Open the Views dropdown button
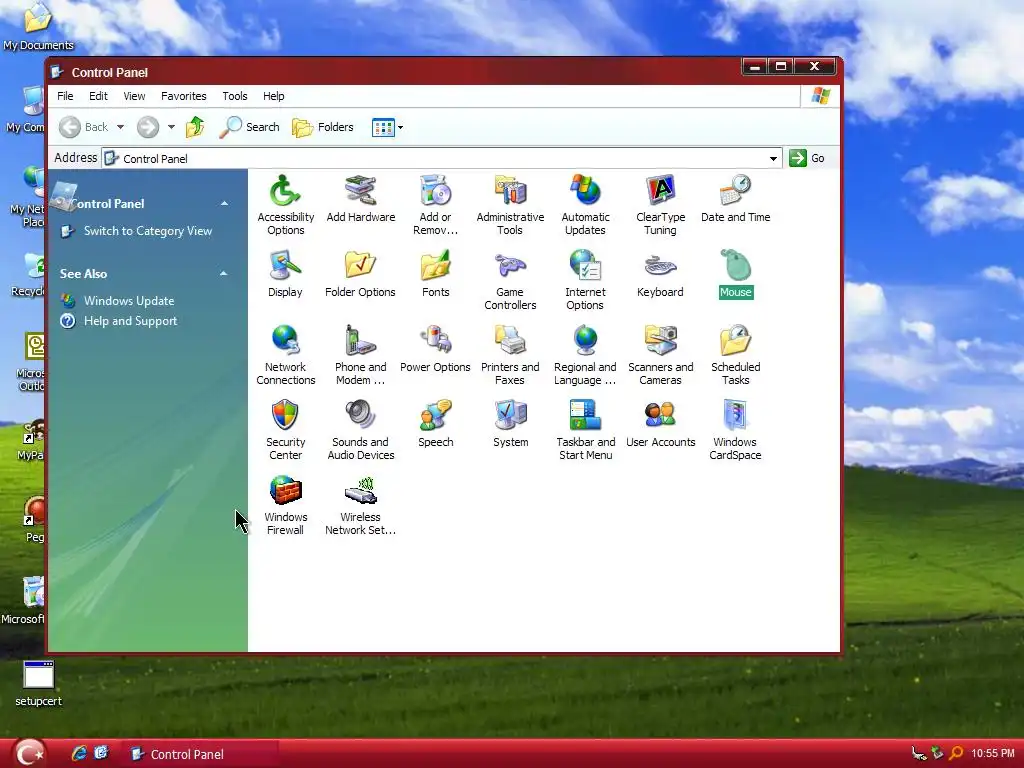The image size is (1024, 768). pyautogui.click(x=387, y=127)
